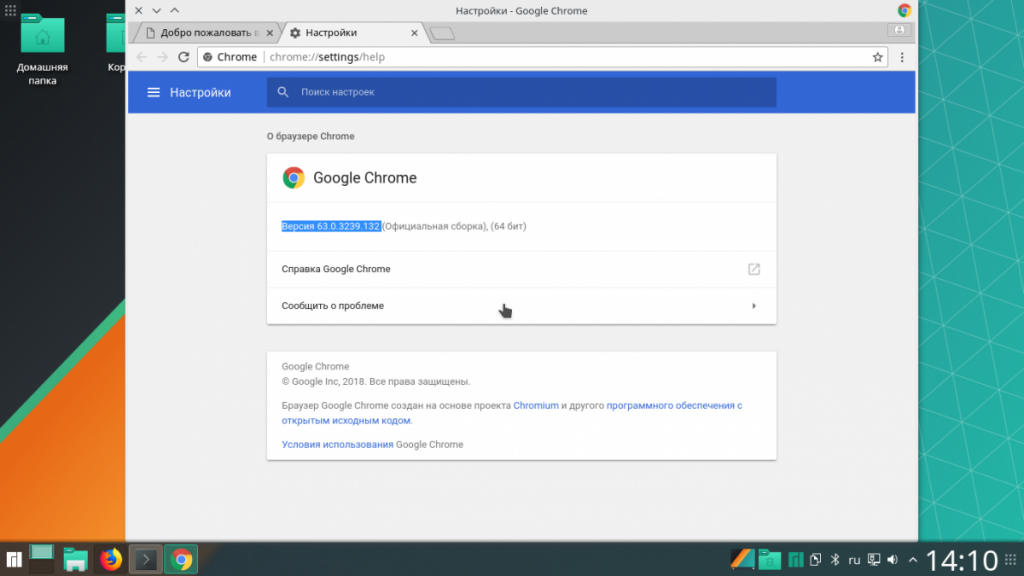Image resolution: width=1024 pixels, height=576 pixels.
Task: Switch keyboard layout via ru indicator
Action: [854, 560]
